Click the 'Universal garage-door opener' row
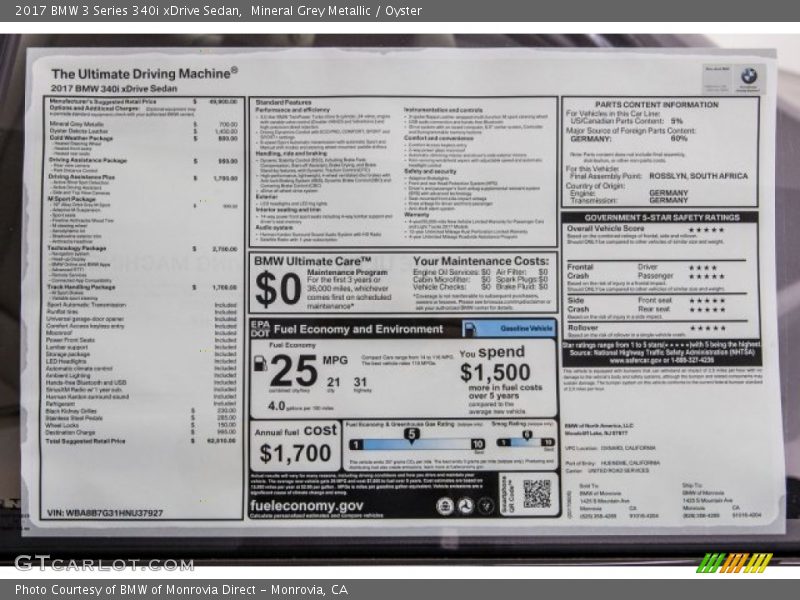Screen dimensions: 800x600 click(141, 319)
